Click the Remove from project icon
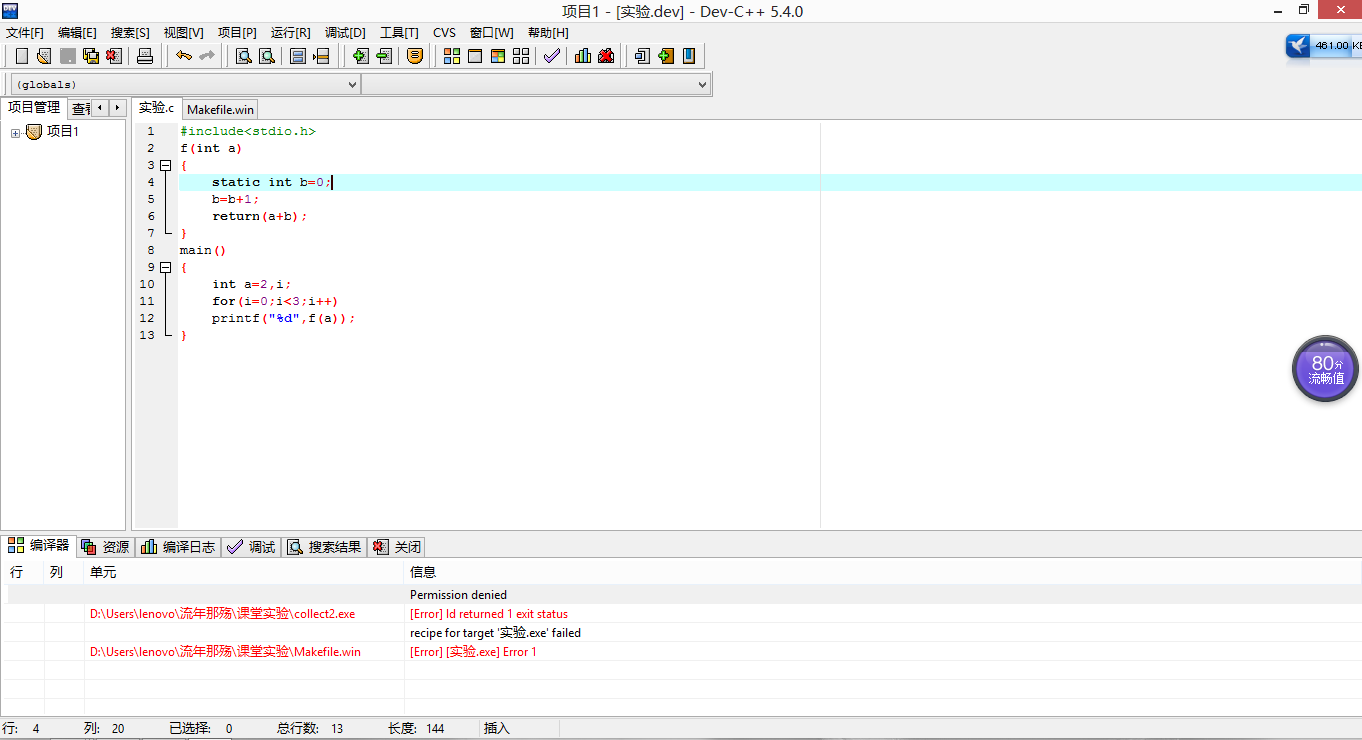Image resolution: width=1362 pixels, height=740 pixels. pos(383,56)
